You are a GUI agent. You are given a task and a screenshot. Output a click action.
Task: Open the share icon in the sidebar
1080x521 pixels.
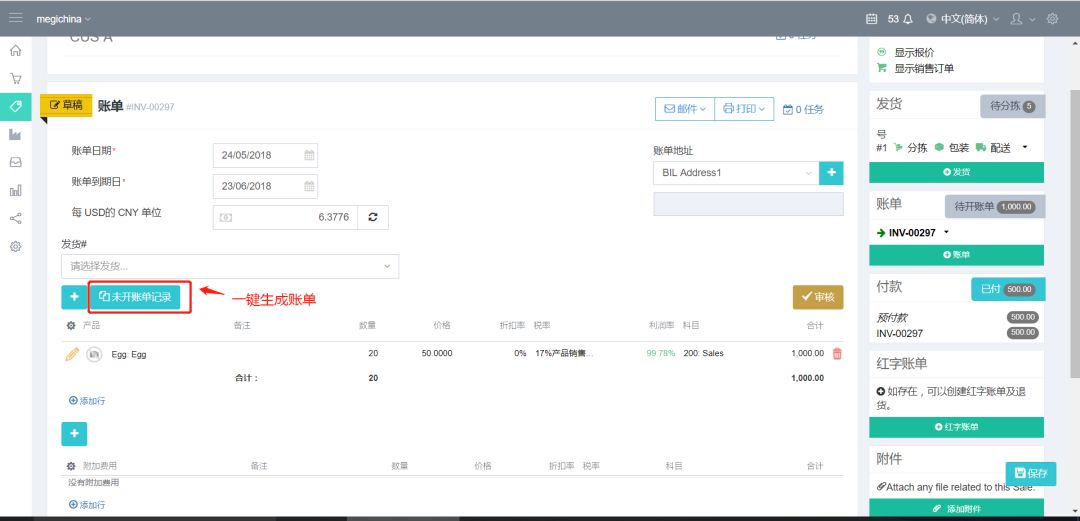click(x=15, y=218)
